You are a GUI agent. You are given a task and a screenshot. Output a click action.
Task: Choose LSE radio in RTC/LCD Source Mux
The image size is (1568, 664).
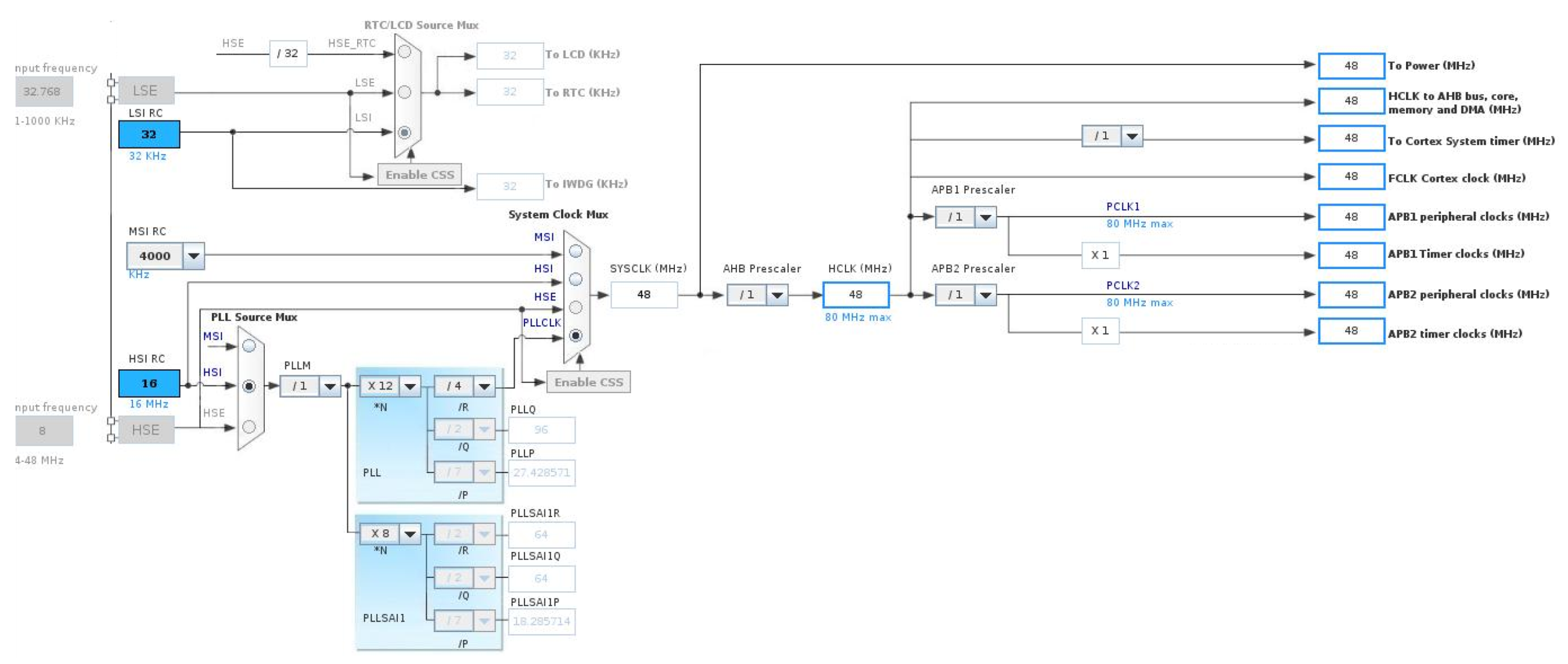tap(404, 92)
